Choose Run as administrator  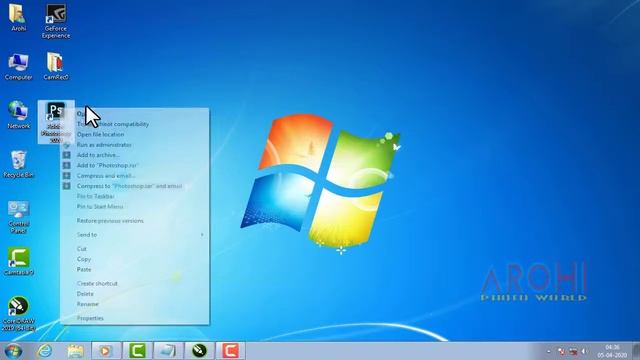coord(135,145)
